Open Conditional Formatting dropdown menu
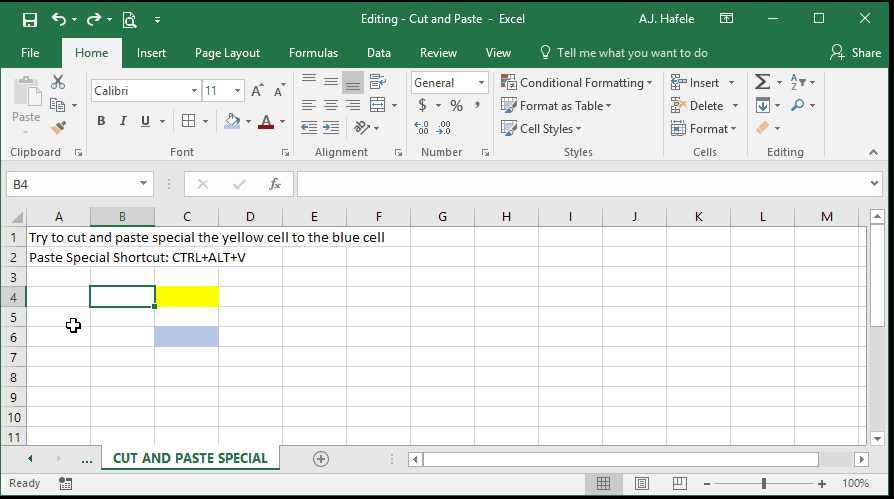The width and height of the screenshot is (894, 499). pos(576,83)
